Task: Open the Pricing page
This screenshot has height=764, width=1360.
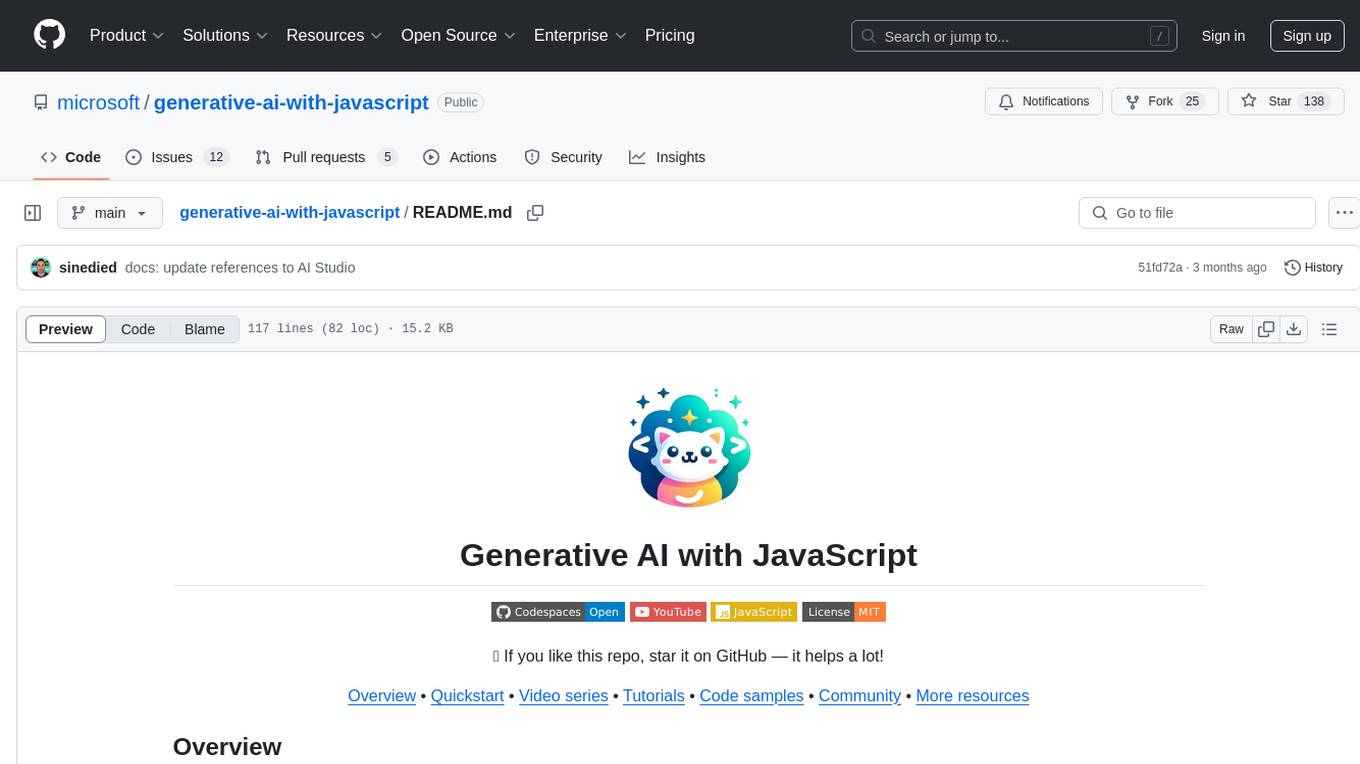Action: (670, 35)
